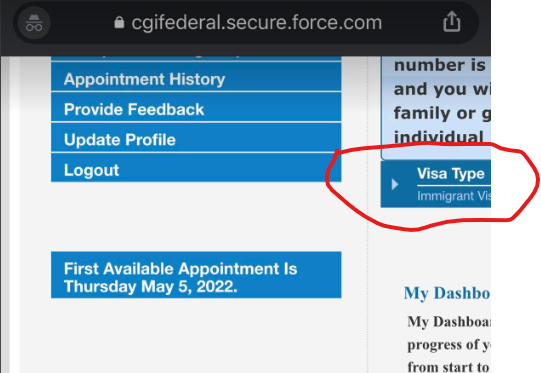
Task: Tap the incognito mode icon
Action: (x=34, y=23)
